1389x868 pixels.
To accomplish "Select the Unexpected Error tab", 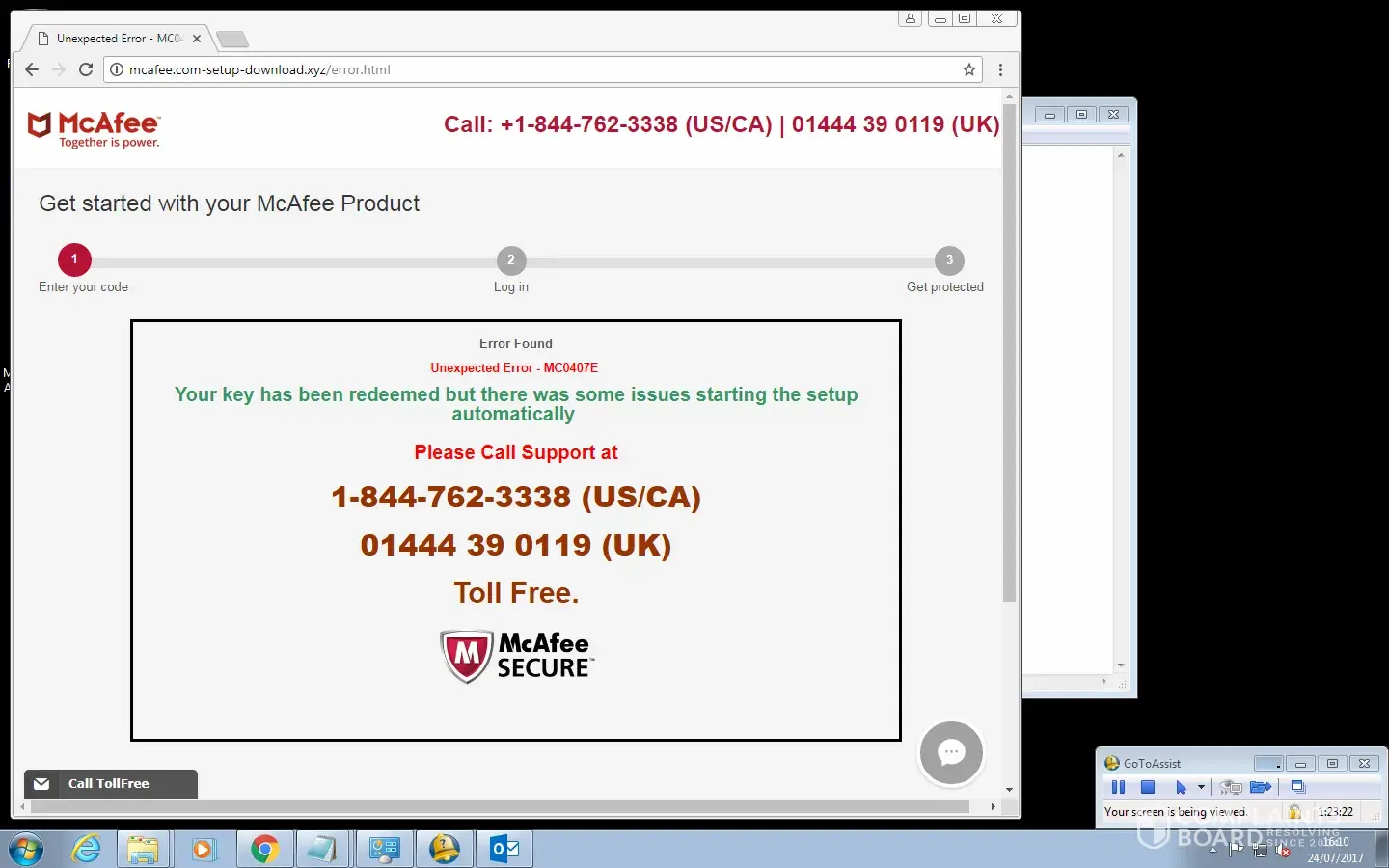I will pyautogui.click(x=116, y=39).
